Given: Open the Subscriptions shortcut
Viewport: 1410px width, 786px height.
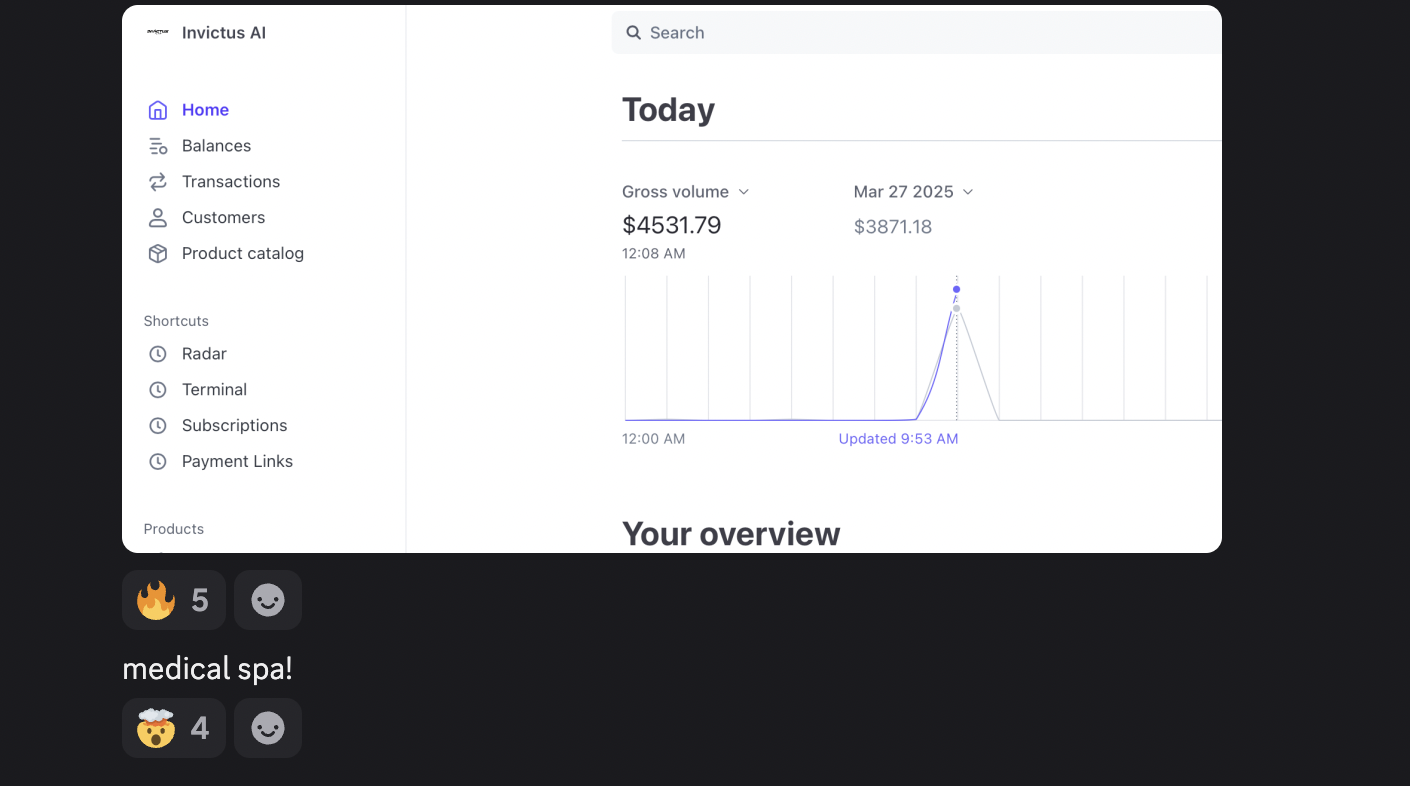Looking at the screenshot, I should (234, 426).
